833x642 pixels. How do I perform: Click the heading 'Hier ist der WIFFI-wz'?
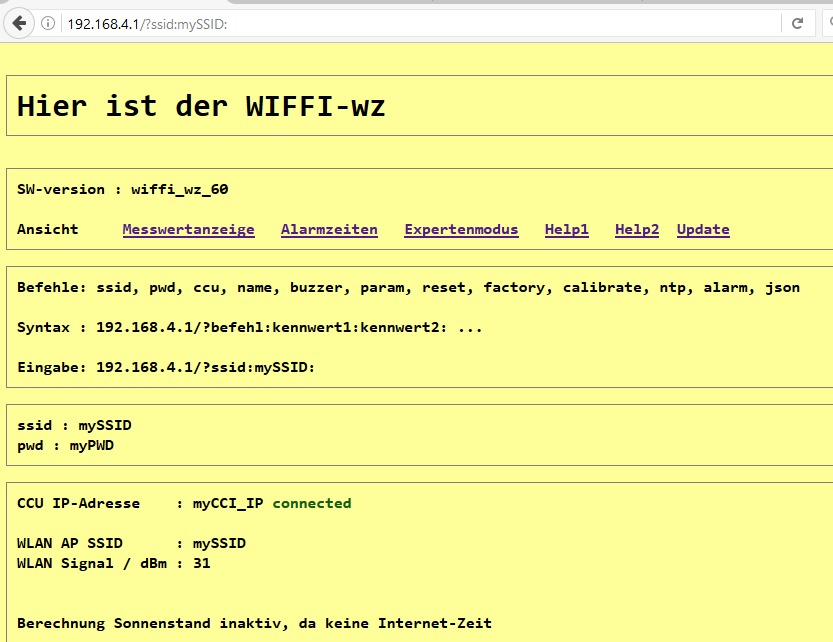(x=201, y=106)
